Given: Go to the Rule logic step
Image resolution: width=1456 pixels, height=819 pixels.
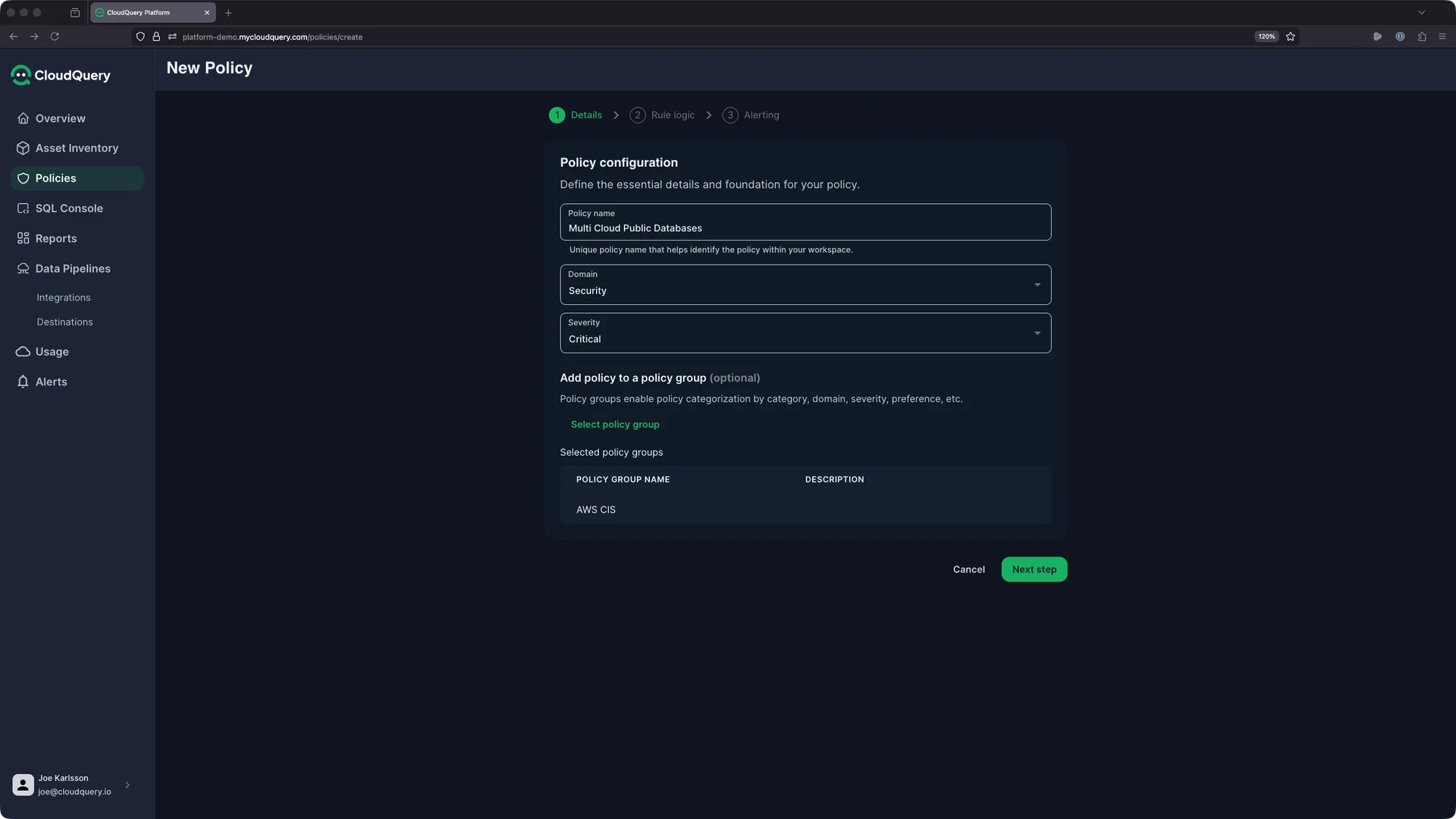Looking at the screenshot, I should pyautogui.click(x=662, y=115).
